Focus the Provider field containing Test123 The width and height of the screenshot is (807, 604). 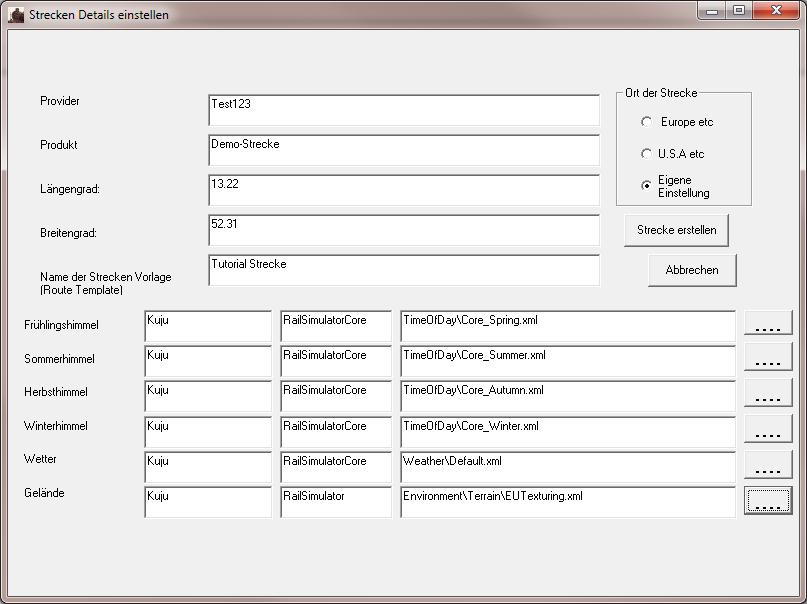point(404,110)
